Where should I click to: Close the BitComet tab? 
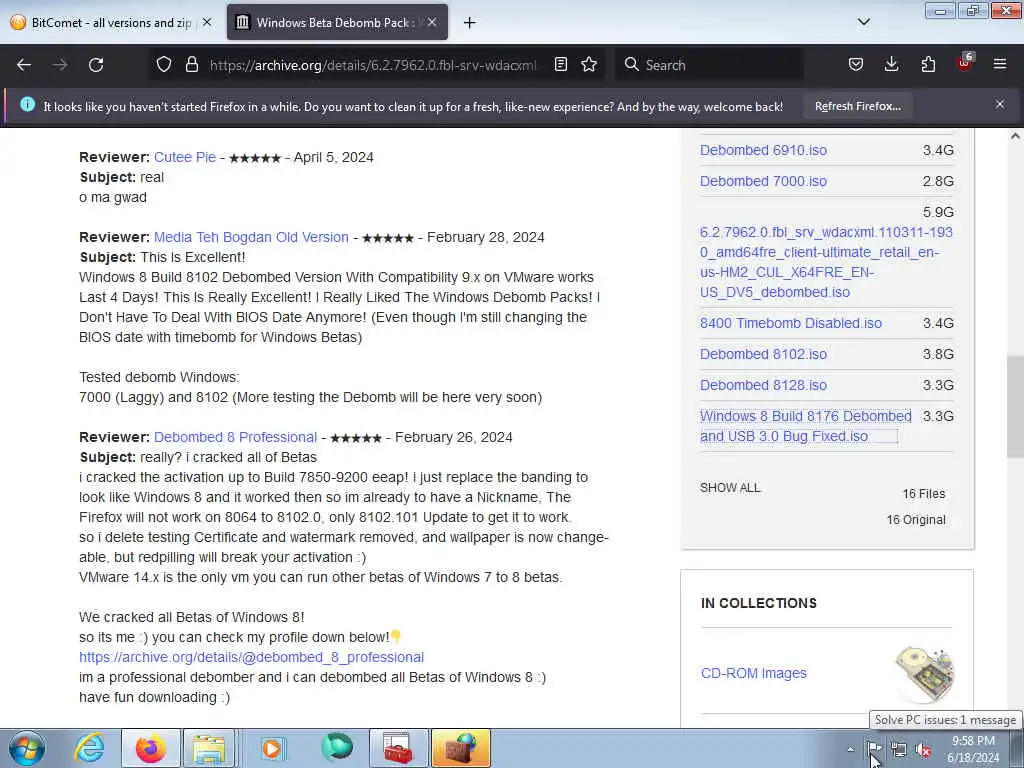pos(207,22)
